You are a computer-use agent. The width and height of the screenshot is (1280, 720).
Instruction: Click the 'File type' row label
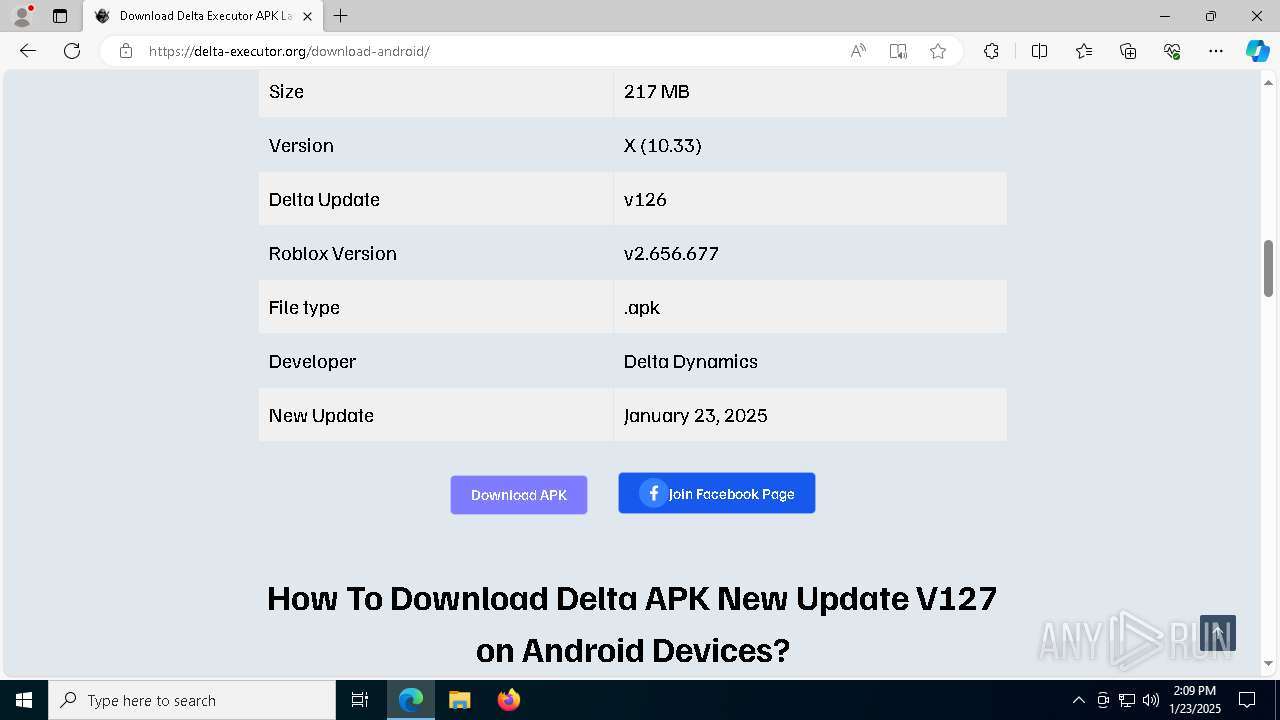click(x=304, y=307)
